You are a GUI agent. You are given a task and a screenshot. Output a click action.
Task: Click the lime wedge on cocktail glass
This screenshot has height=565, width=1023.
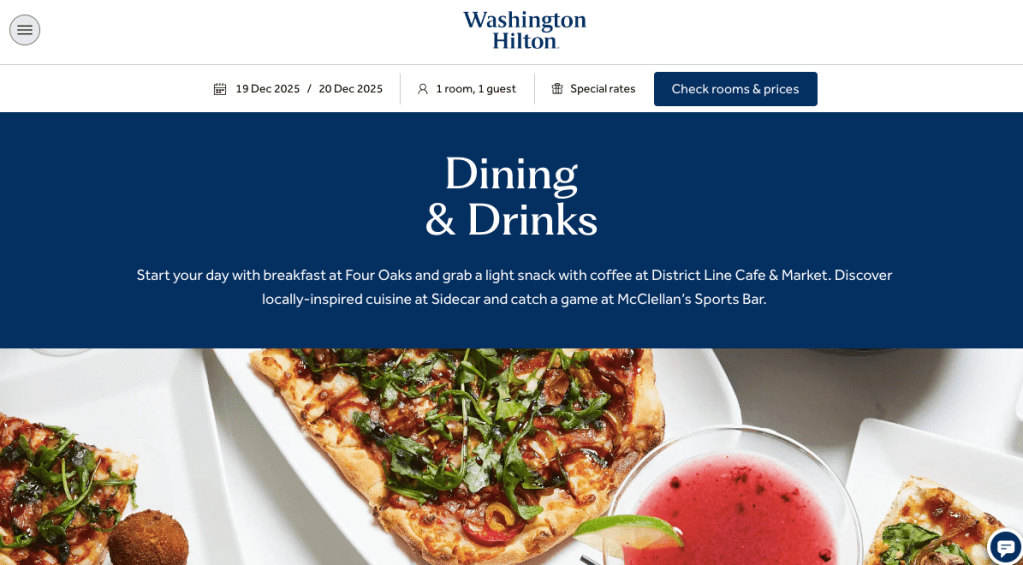[628, 532]
